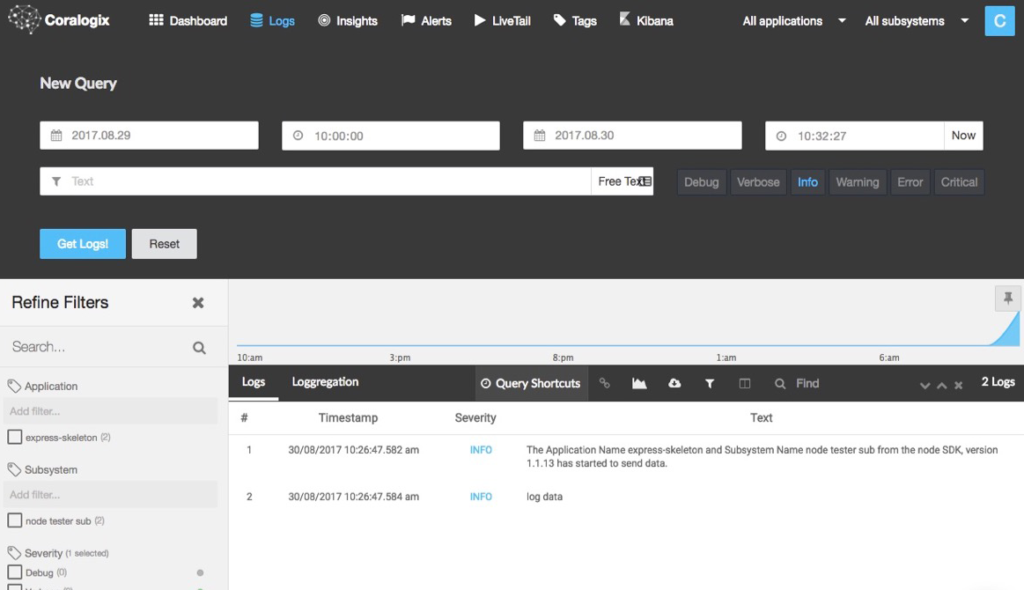
Task: Toggle the Info severity filter
Action: pos(808,182)
